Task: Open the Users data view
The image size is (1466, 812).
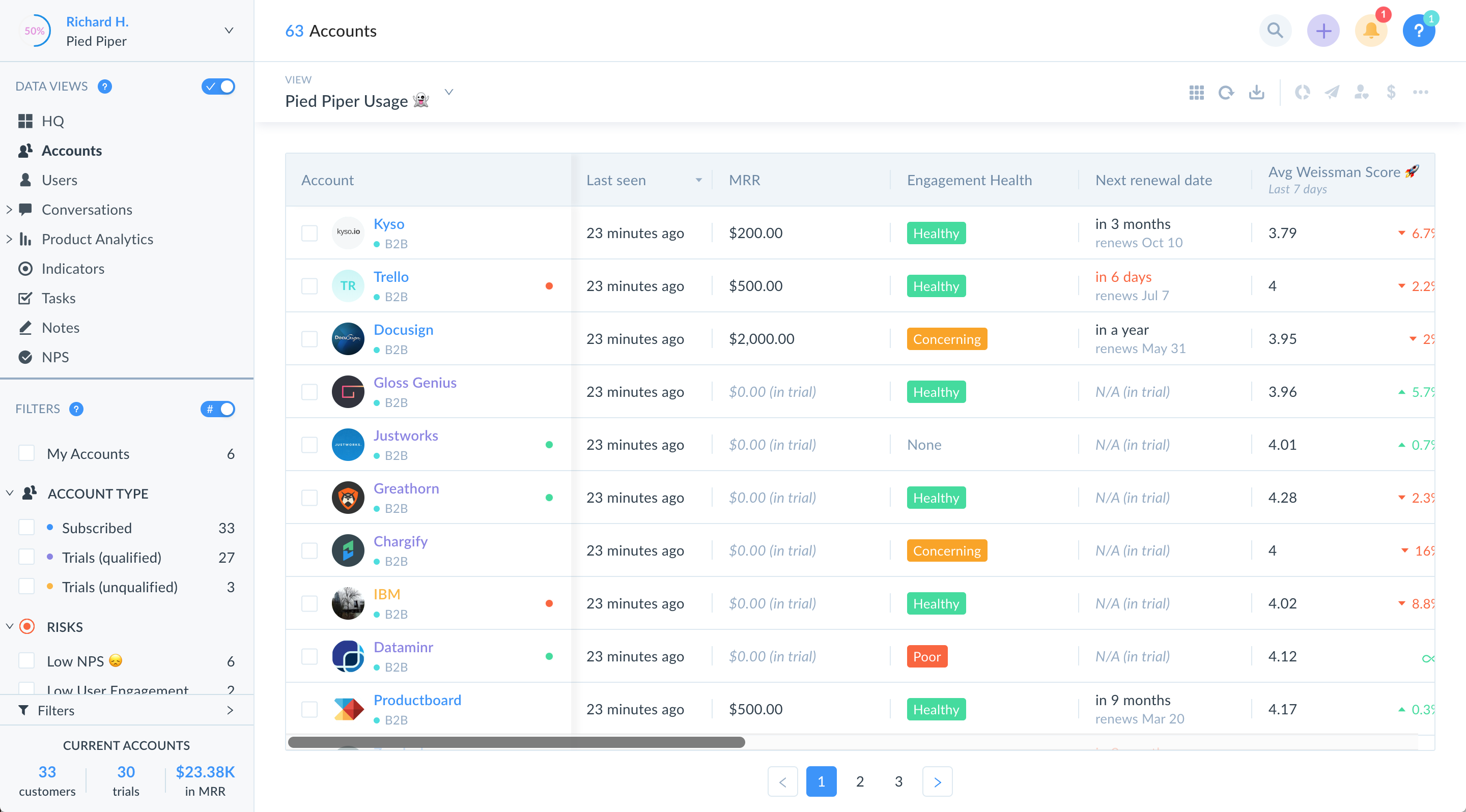Action: tap(59, 180)
